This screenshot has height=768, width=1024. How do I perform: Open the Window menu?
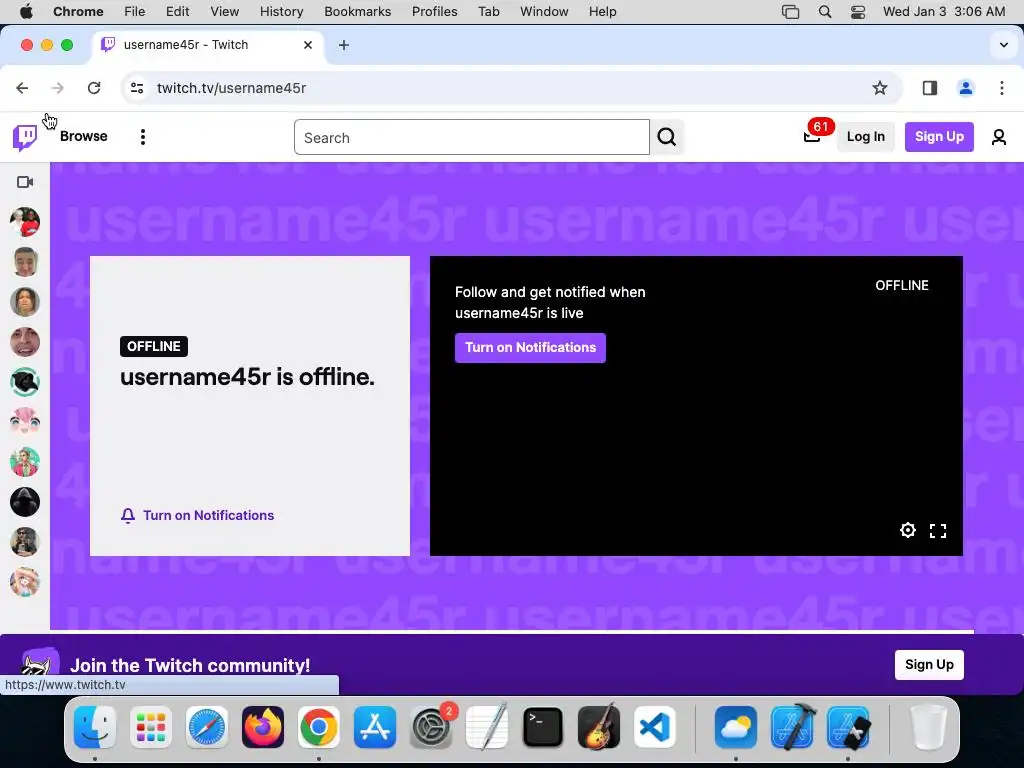coord(544,12)
